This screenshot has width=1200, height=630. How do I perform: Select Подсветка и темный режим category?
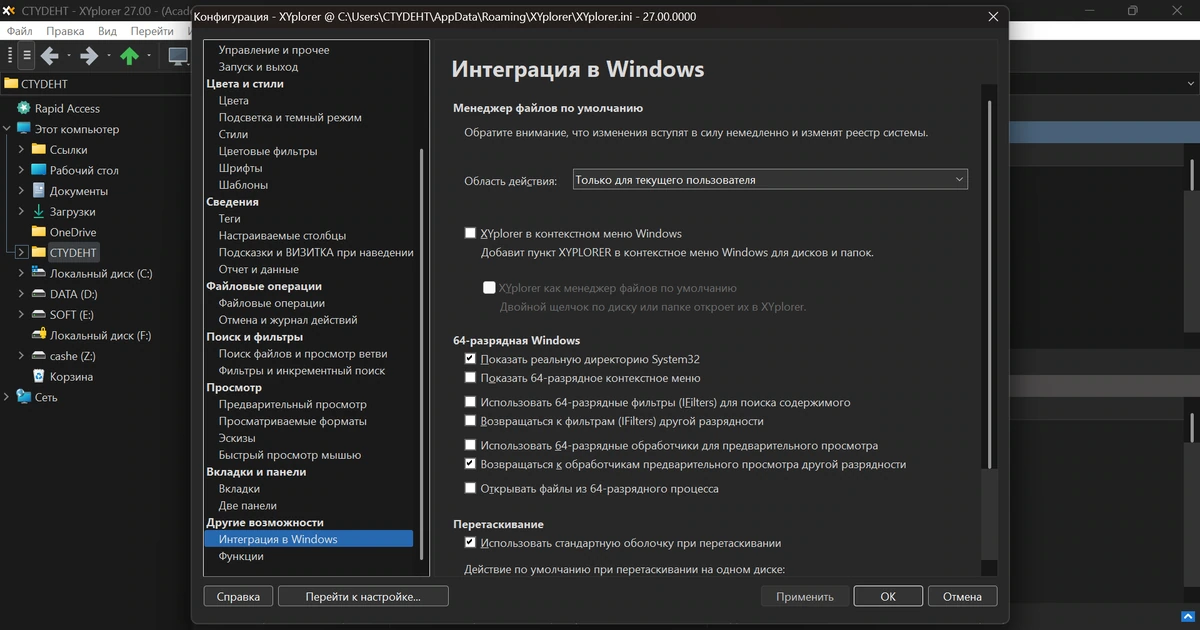[290, 117]
